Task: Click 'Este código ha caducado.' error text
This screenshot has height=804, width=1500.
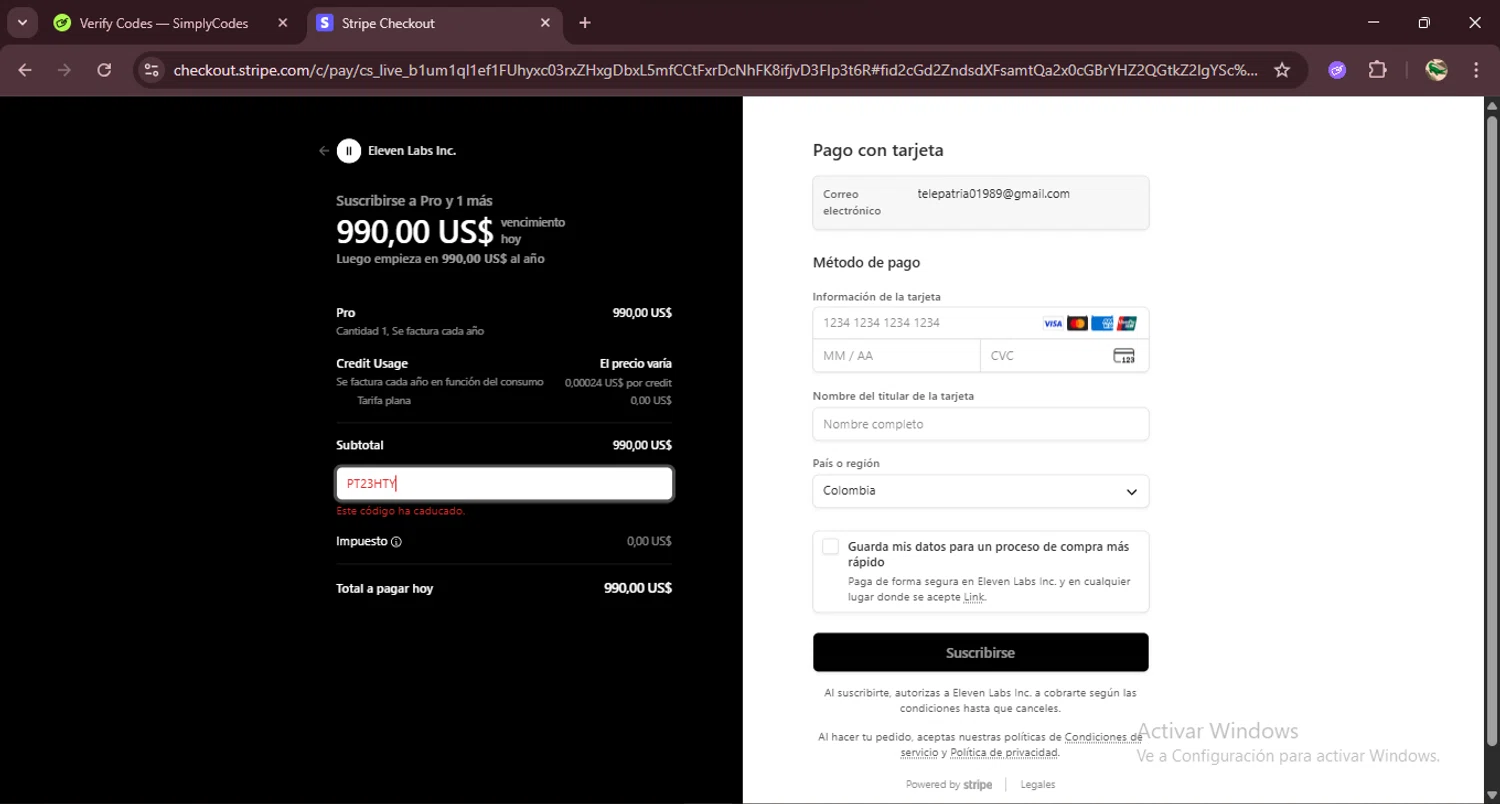Action: pyautogui.click(x=401, y=511)
